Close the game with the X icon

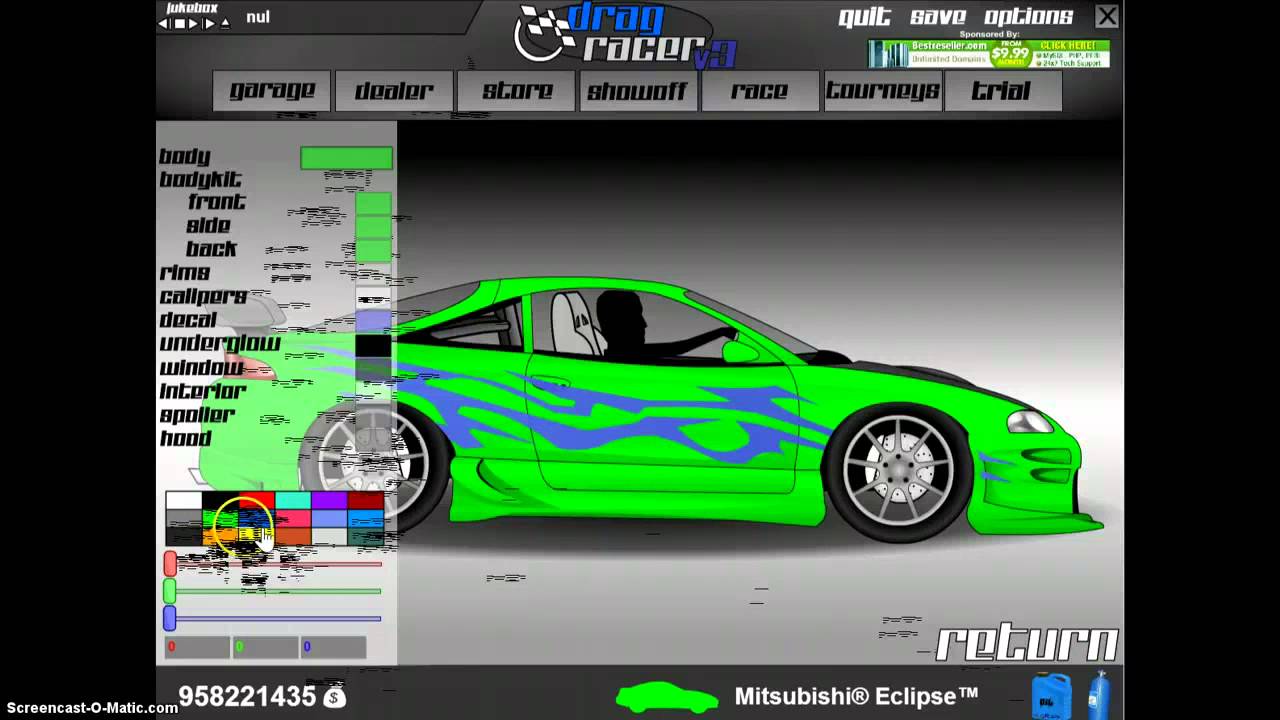(x=1106, y=16)
